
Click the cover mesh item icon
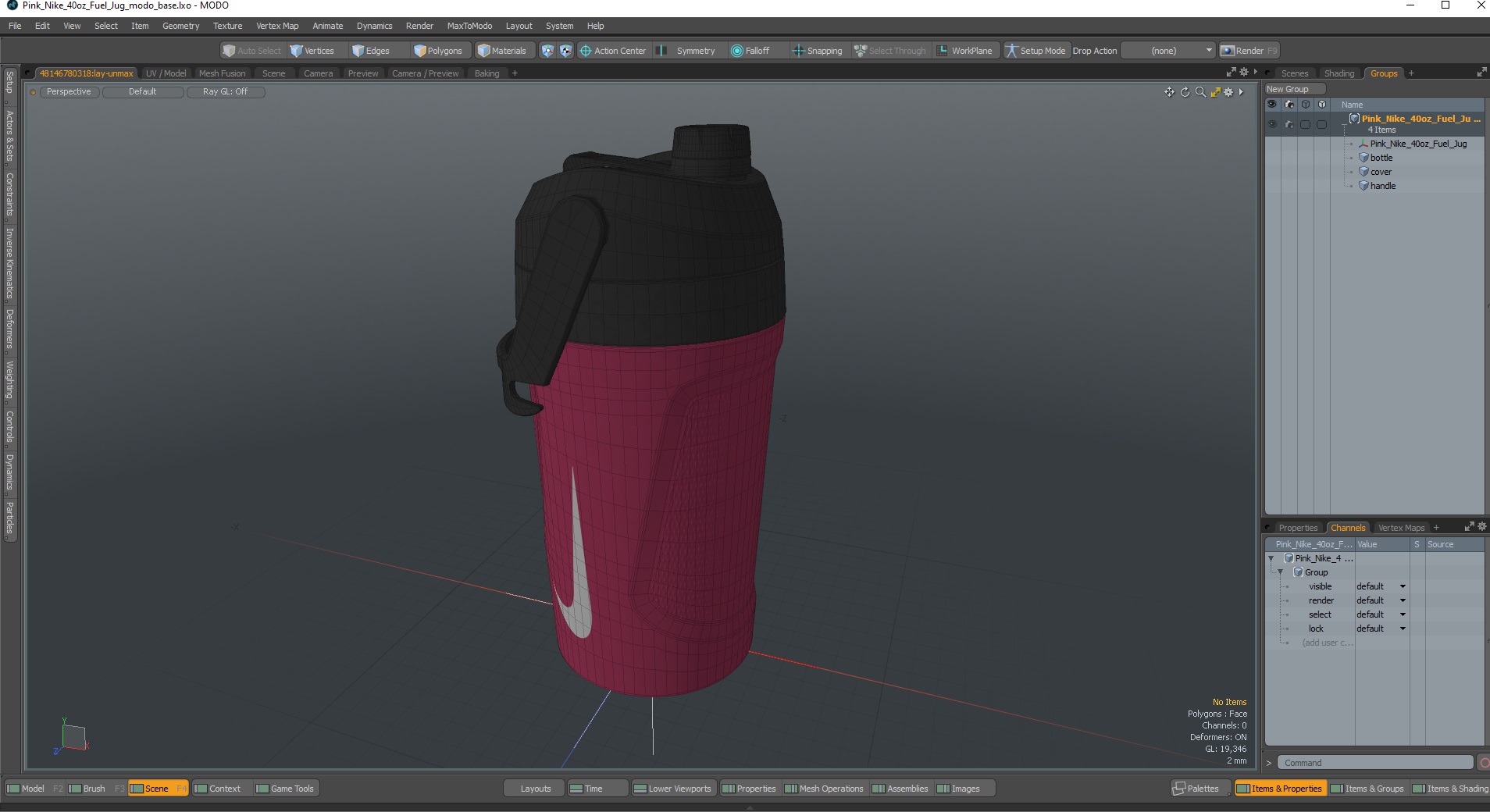pos(1363,172)
